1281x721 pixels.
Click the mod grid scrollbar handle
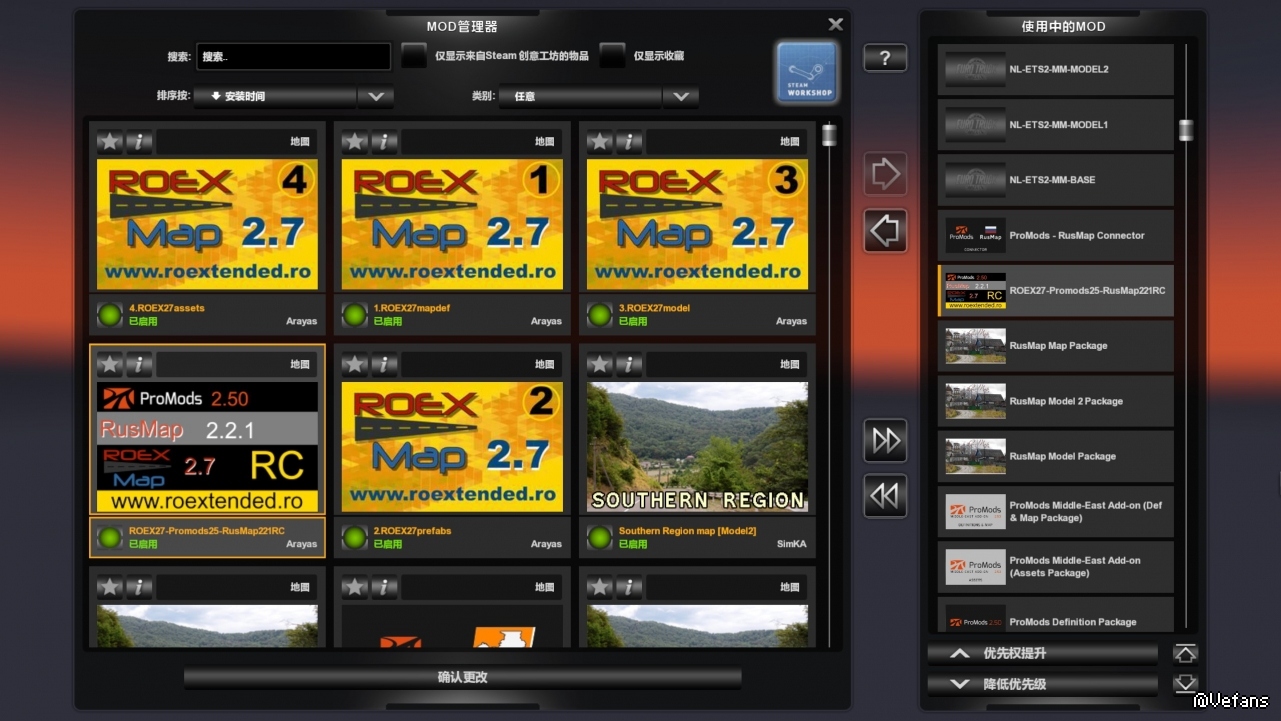[x=829, y=135]
